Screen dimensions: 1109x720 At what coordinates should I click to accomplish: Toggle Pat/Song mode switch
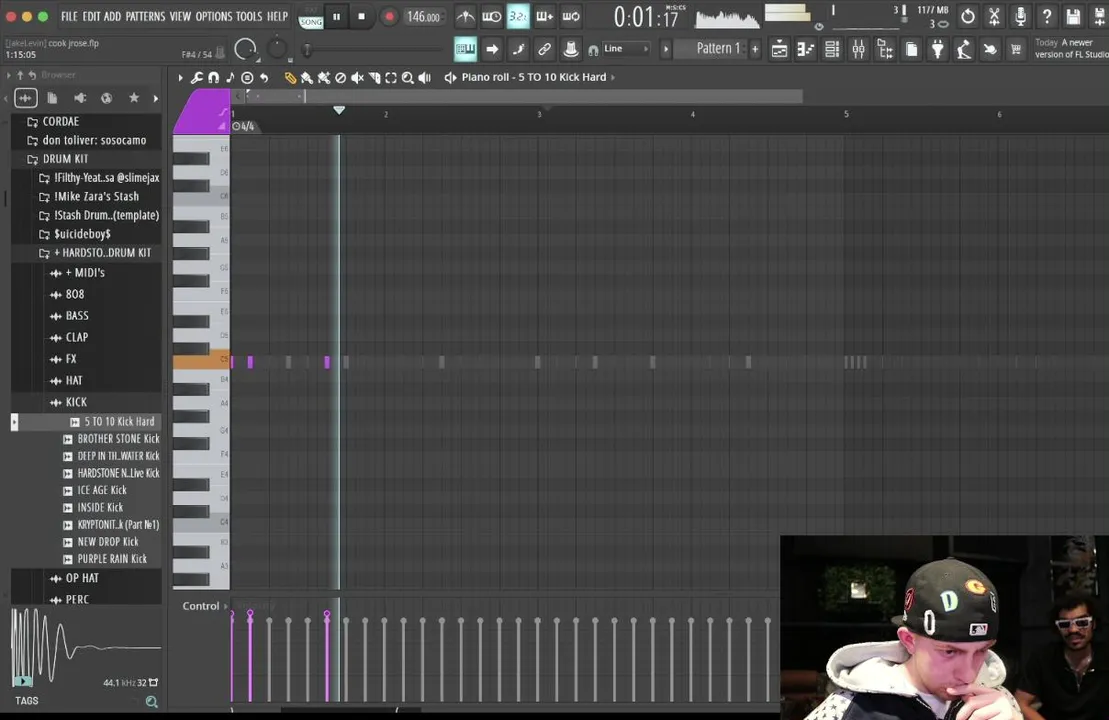point(310,17)
